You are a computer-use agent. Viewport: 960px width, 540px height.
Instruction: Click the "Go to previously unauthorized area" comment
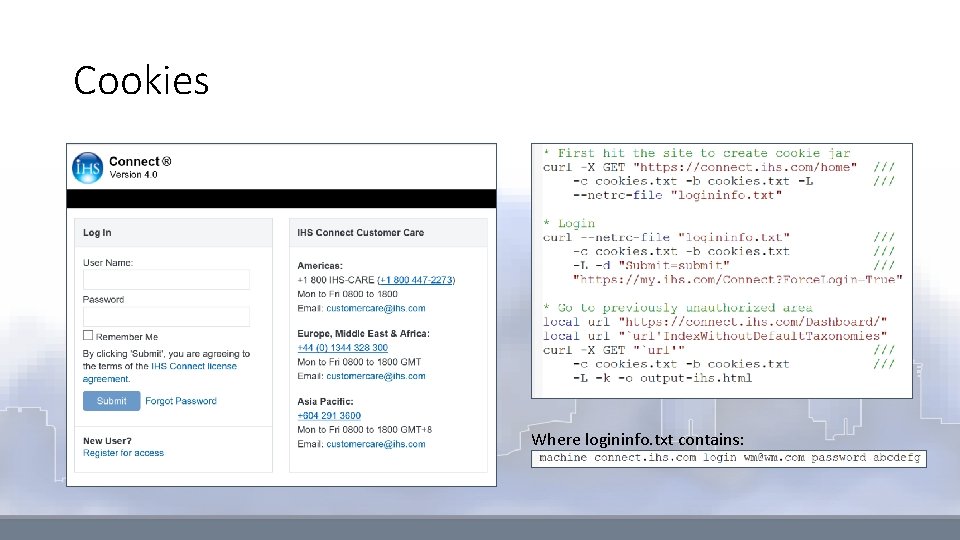pyautogui.click(x=678, y=308)
